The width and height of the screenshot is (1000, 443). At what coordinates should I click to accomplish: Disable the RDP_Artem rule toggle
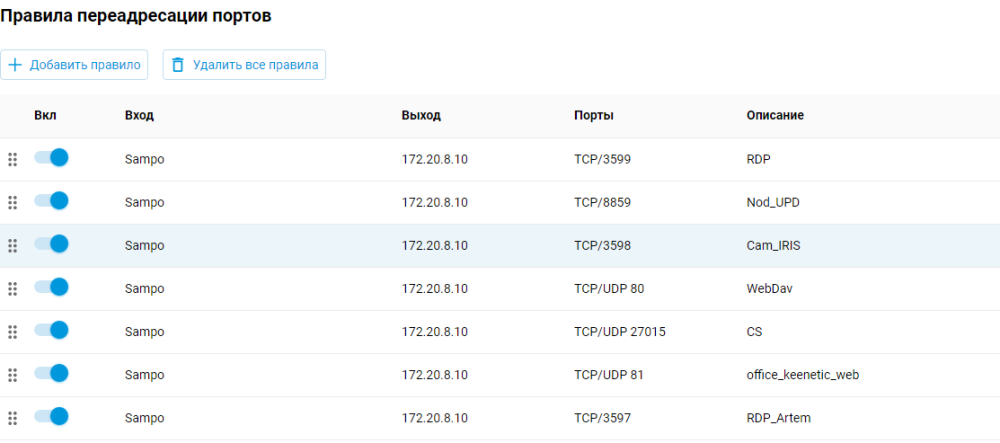click(51, 417)
